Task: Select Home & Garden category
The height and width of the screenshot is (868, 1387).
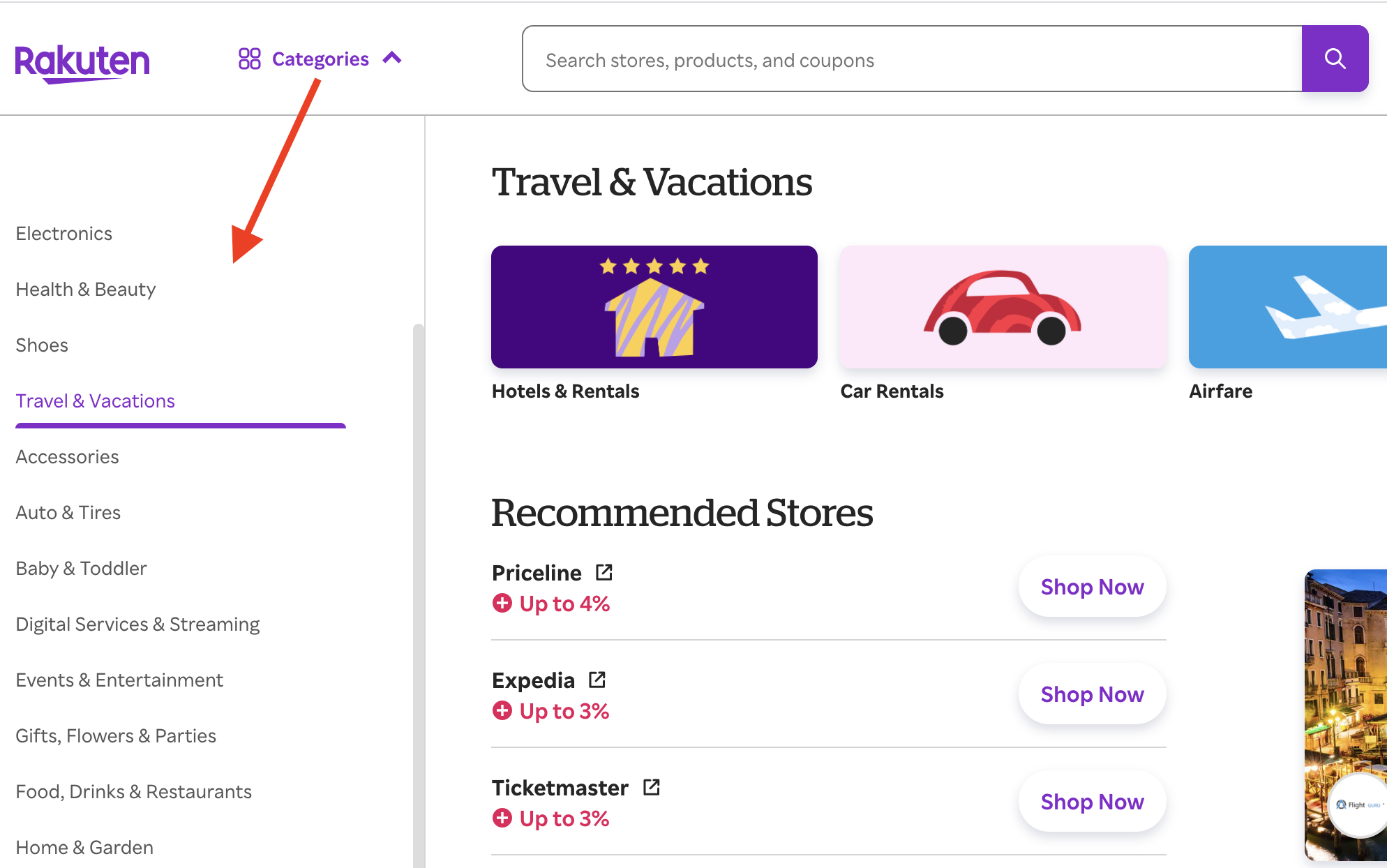Action: coord(84,848)
